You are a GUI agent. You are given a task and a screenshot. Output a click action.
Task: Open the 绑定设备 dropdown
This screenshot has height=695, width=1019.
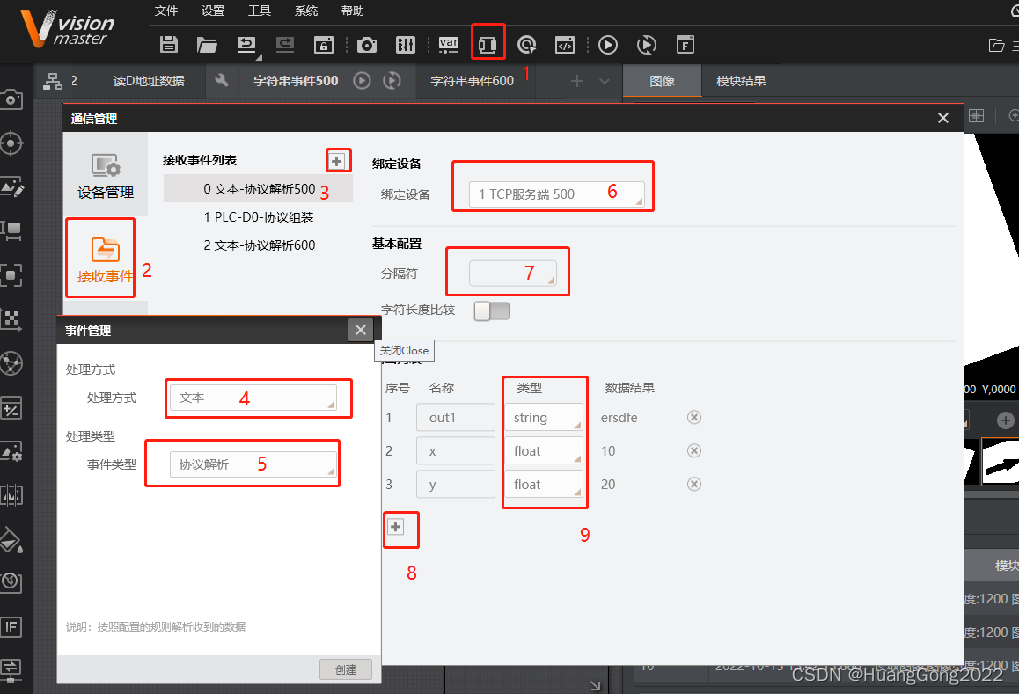[557, 194]
